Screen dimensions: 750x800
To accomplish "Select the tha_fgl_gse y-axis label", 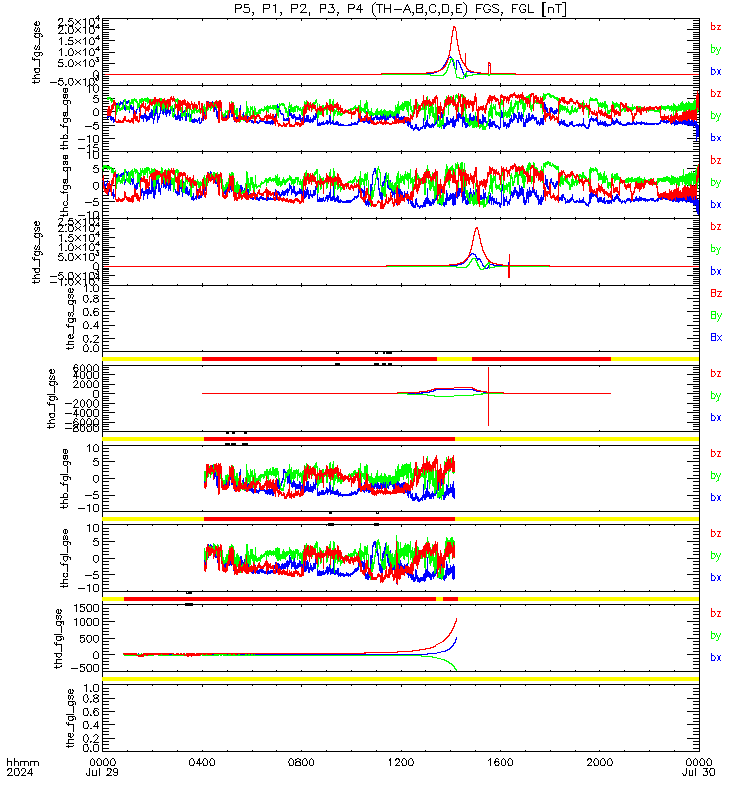I will click(x=52, y=399).
